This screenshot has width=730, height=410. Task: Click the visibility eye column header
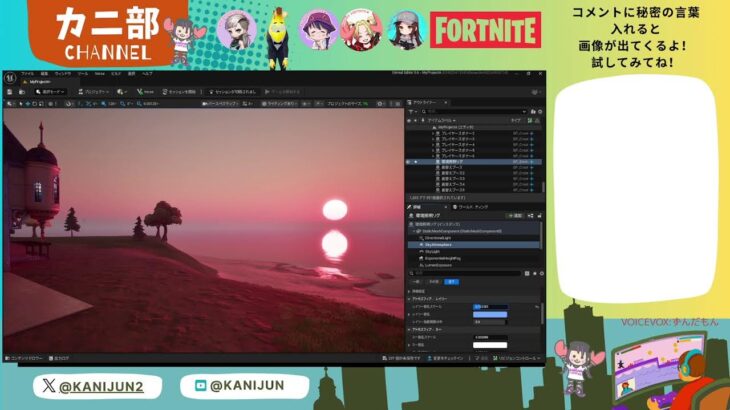click(409, 121)
